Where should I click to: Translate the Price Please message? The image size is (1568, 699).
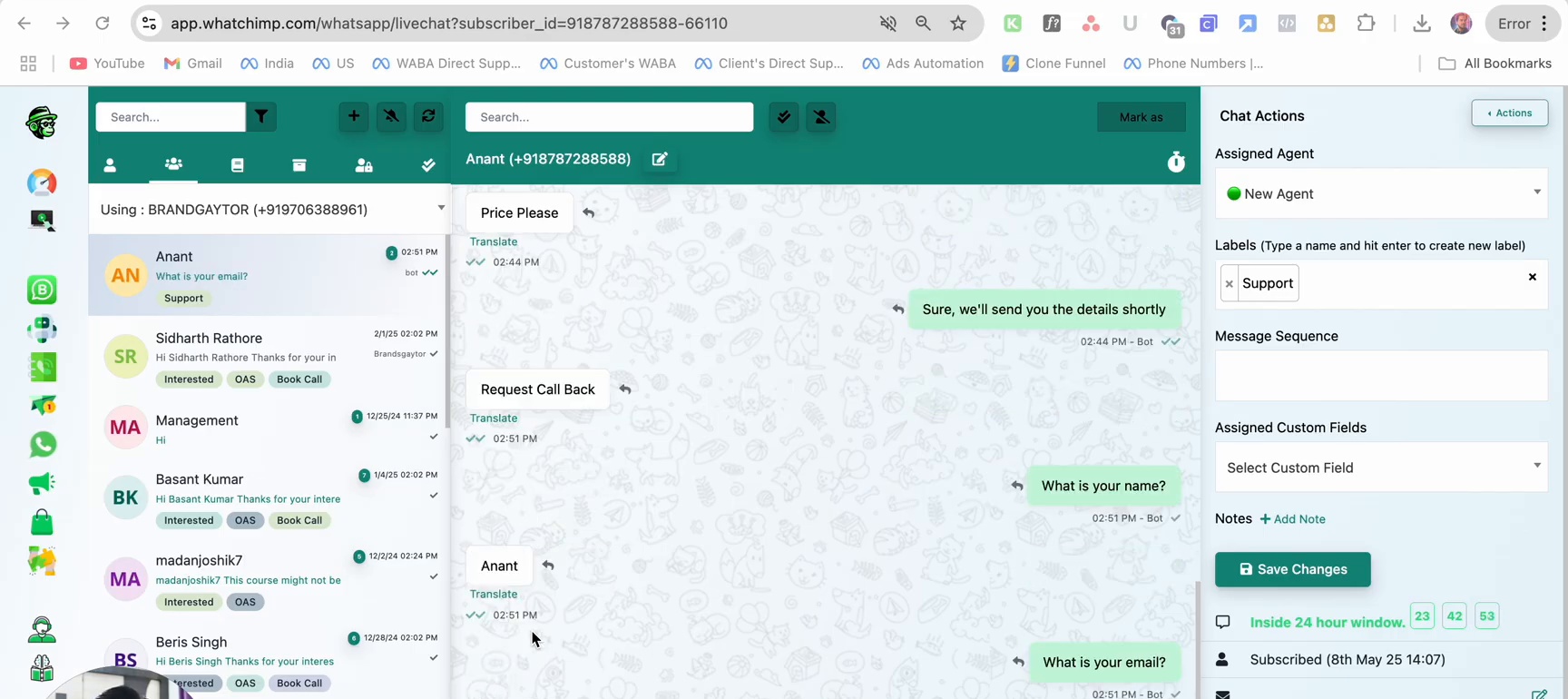(x=494, y=241)
